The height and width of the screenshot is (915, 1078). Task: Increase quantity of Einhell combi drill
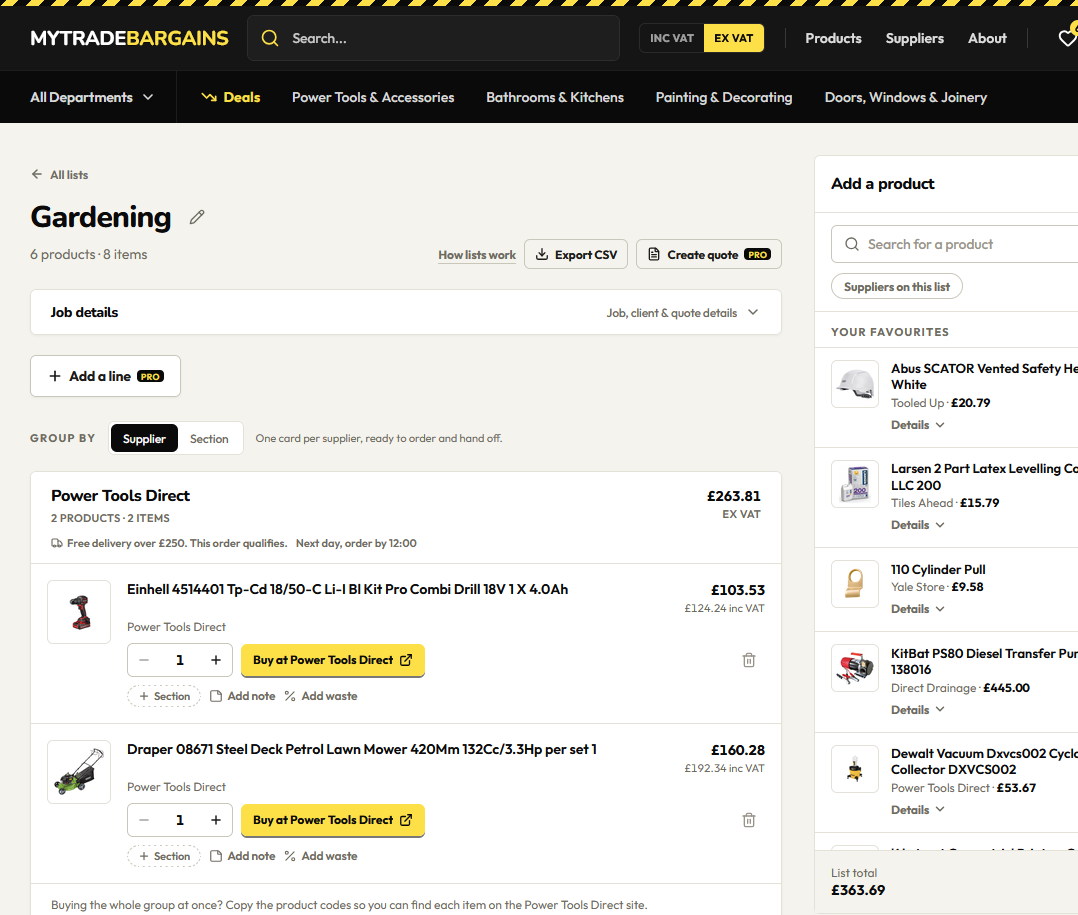click(x=216, y=660)
